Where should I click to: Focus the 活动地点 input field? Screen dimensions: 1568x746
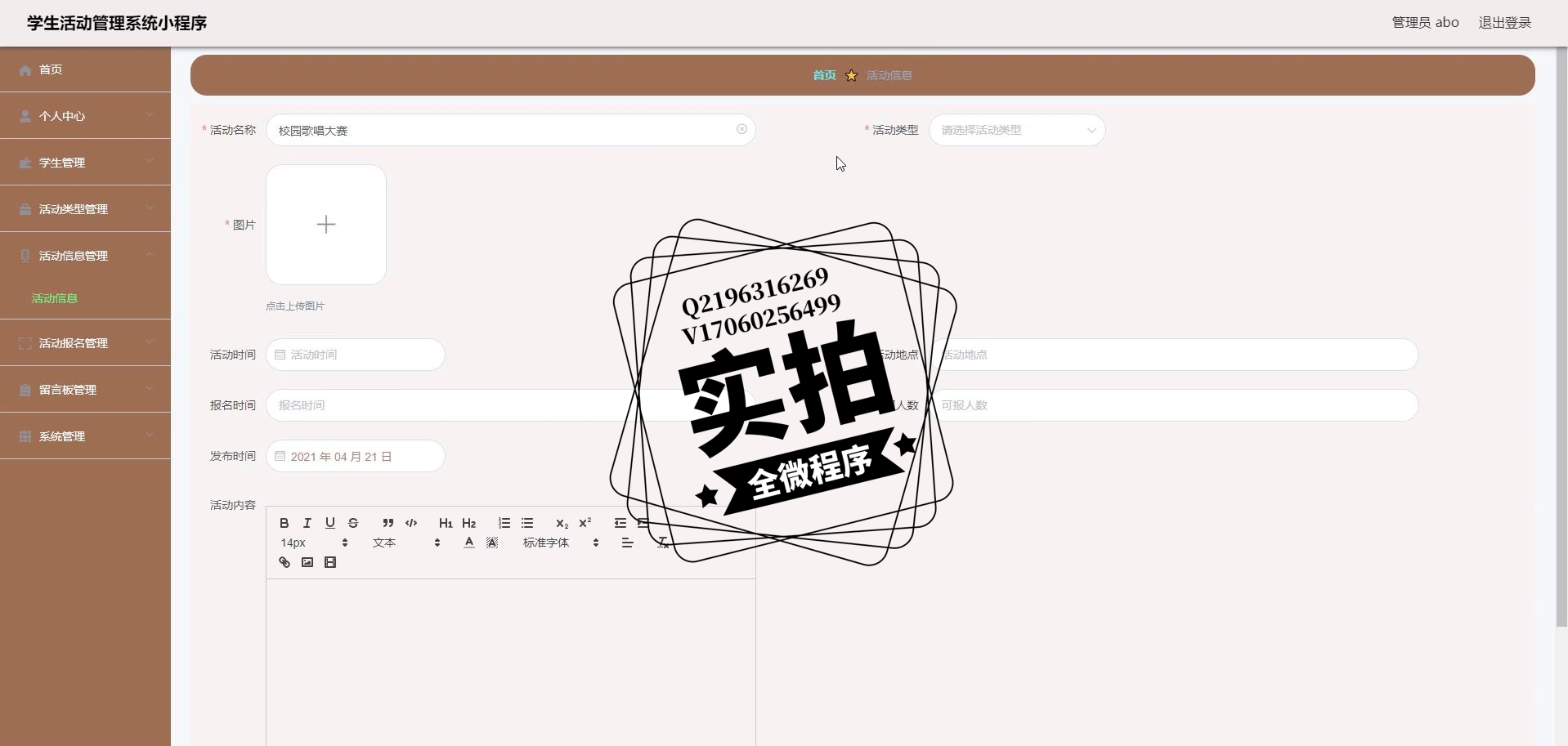[1173, 355]
